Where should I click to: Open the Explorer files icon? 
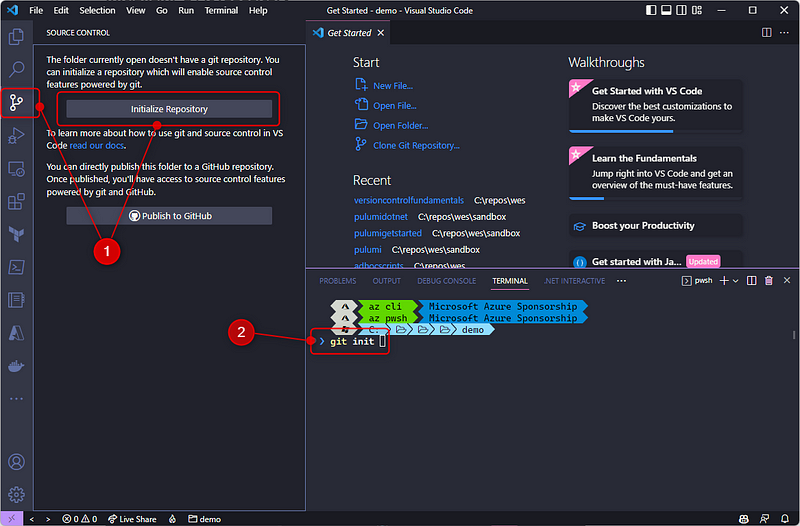point(16,37)
